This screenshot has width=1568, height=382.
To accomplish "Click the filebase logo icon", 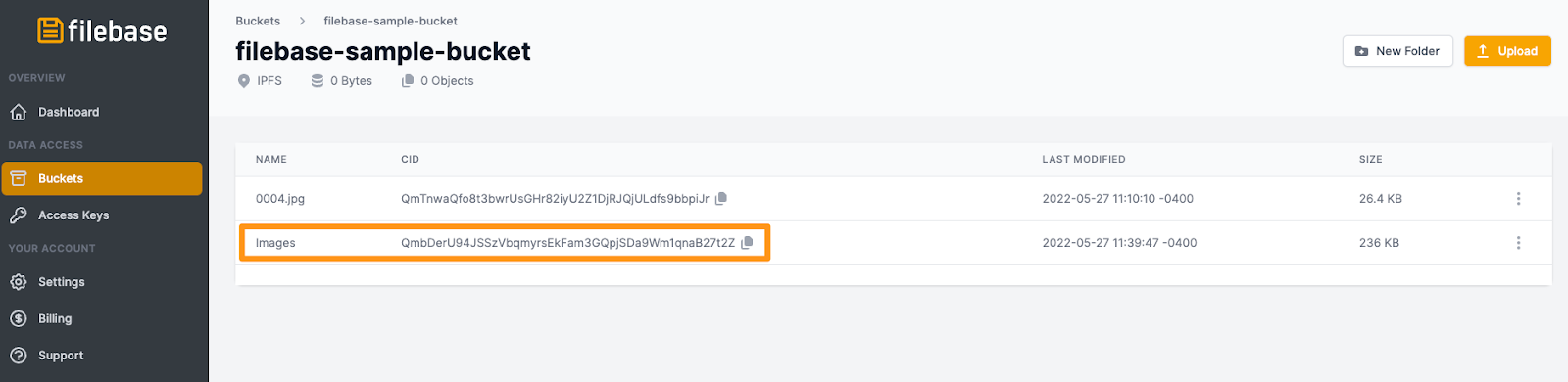I will click(x=50, y=30).
